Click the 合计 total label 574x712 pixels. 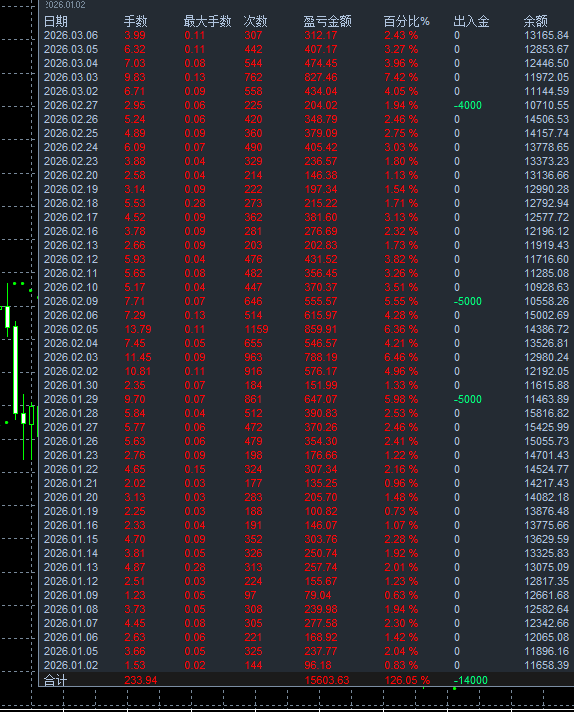(55, 680)
